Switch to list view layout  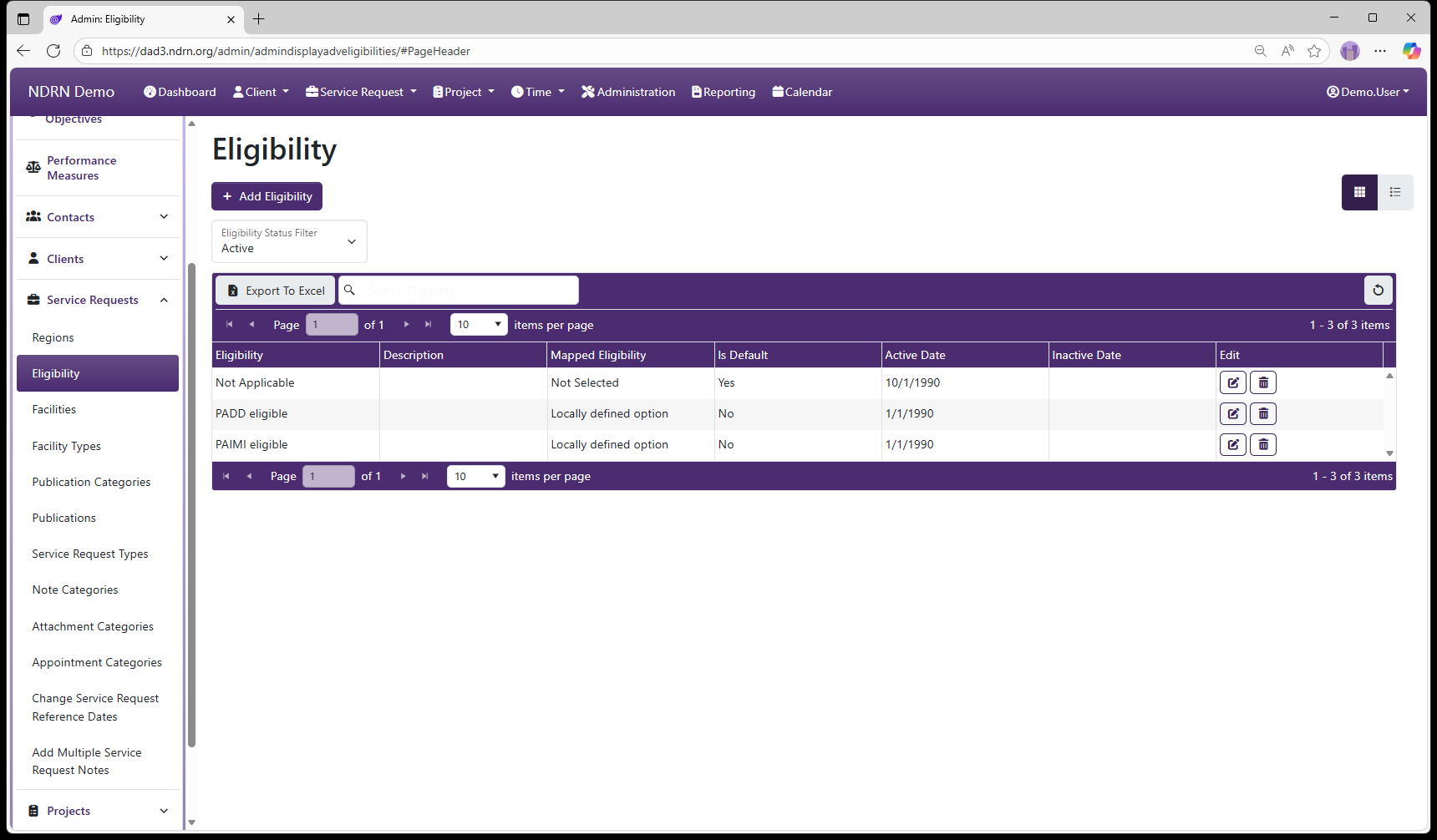pyautogui.click(x=1395, y=192)
